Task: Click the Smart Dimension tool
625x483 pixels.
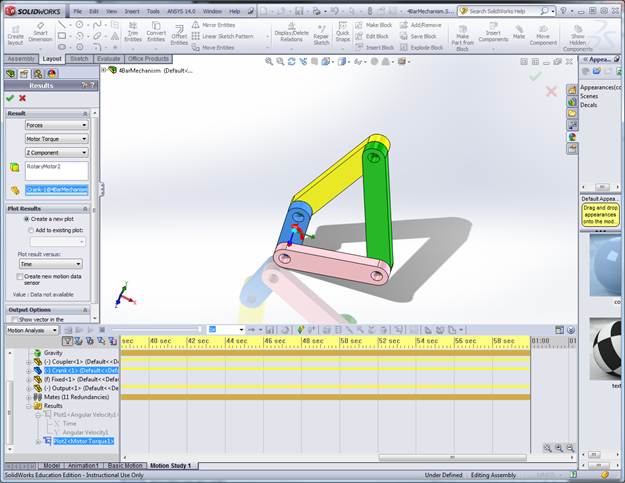Action: 40,33
